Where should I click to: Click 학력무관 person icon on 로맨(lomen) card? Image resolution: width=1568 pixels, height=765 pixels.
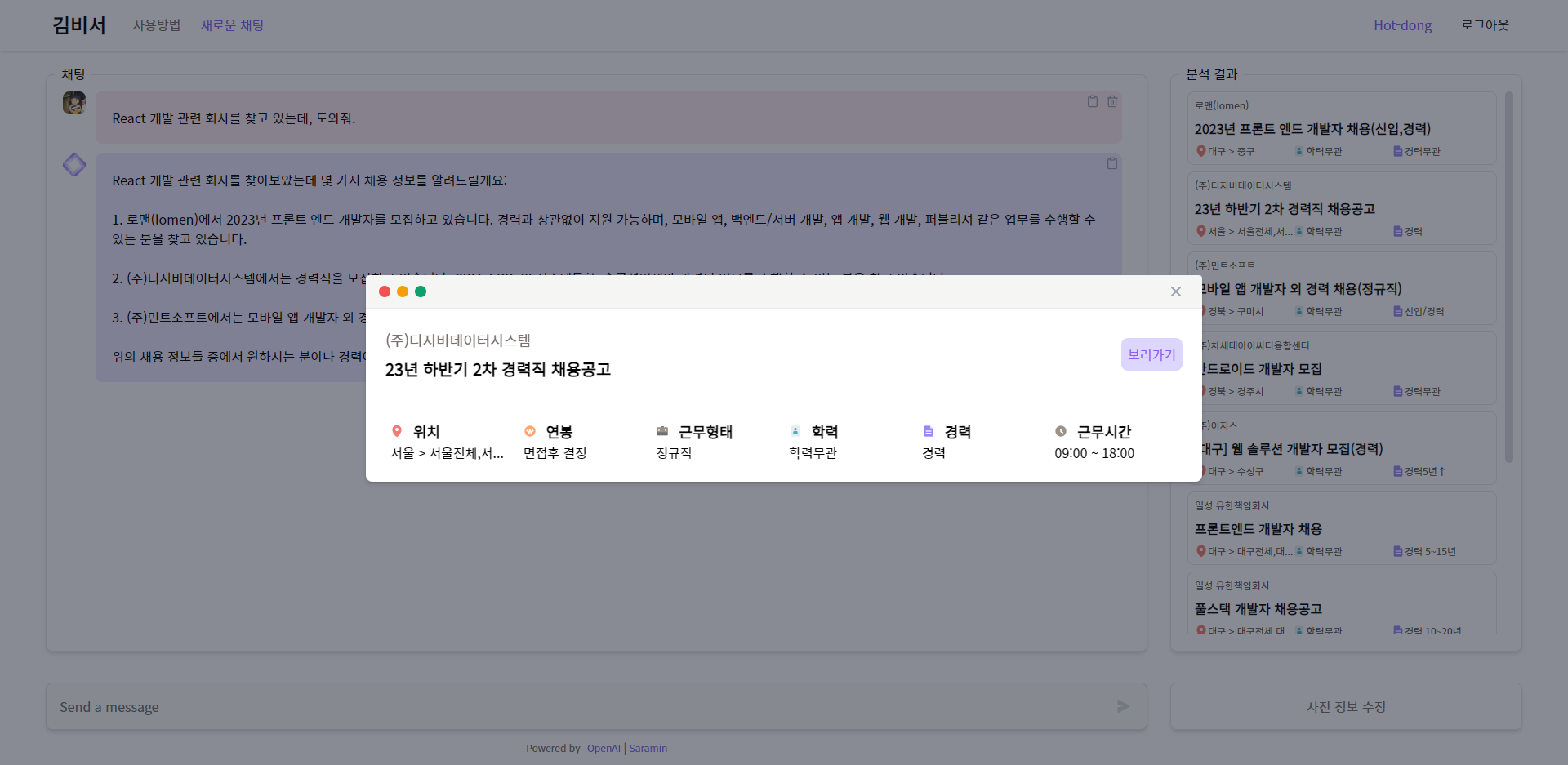click(1299, 151)
